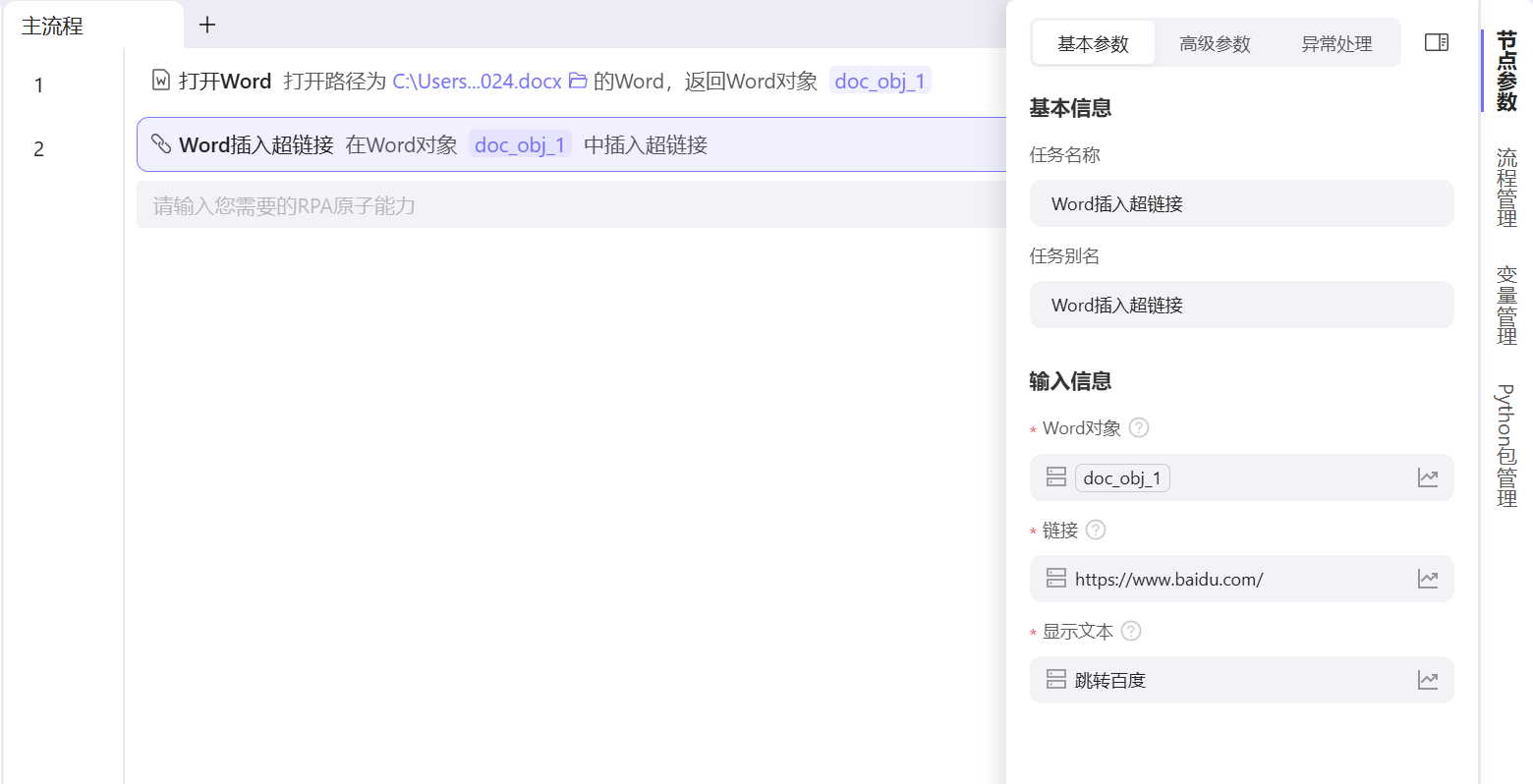The height and width of the screenshot is (784, 1533).
Task: Open the 异常处理 tab
Action: (x=1336, y=42)
